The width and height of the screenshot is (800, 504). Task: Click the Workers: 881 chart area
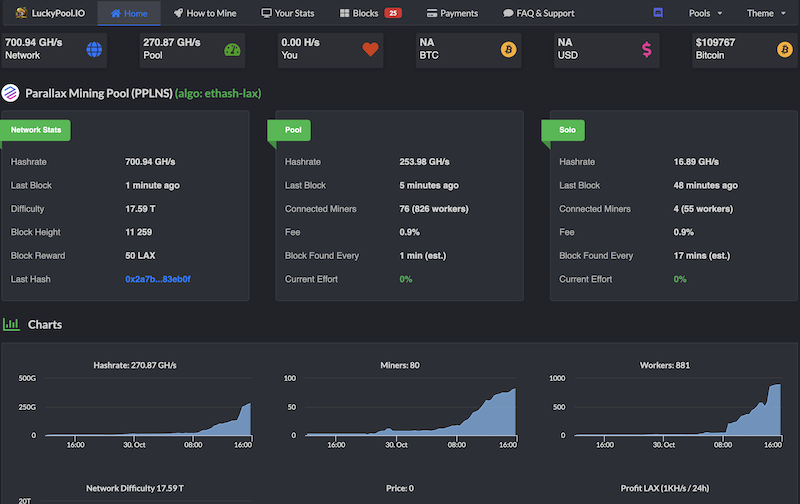click(x=678, y=408)
